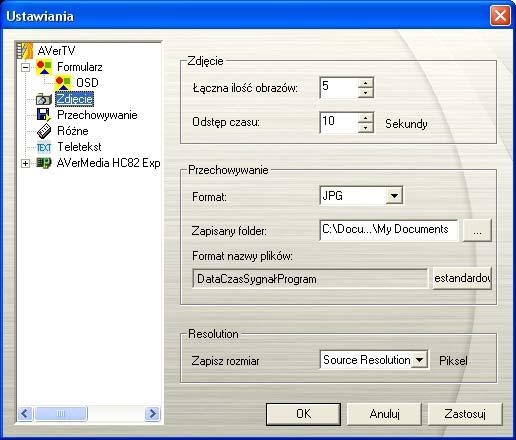The image size is (516, 440).
Task: Select Zdjęcie in the settings tree
Action: 74,99
